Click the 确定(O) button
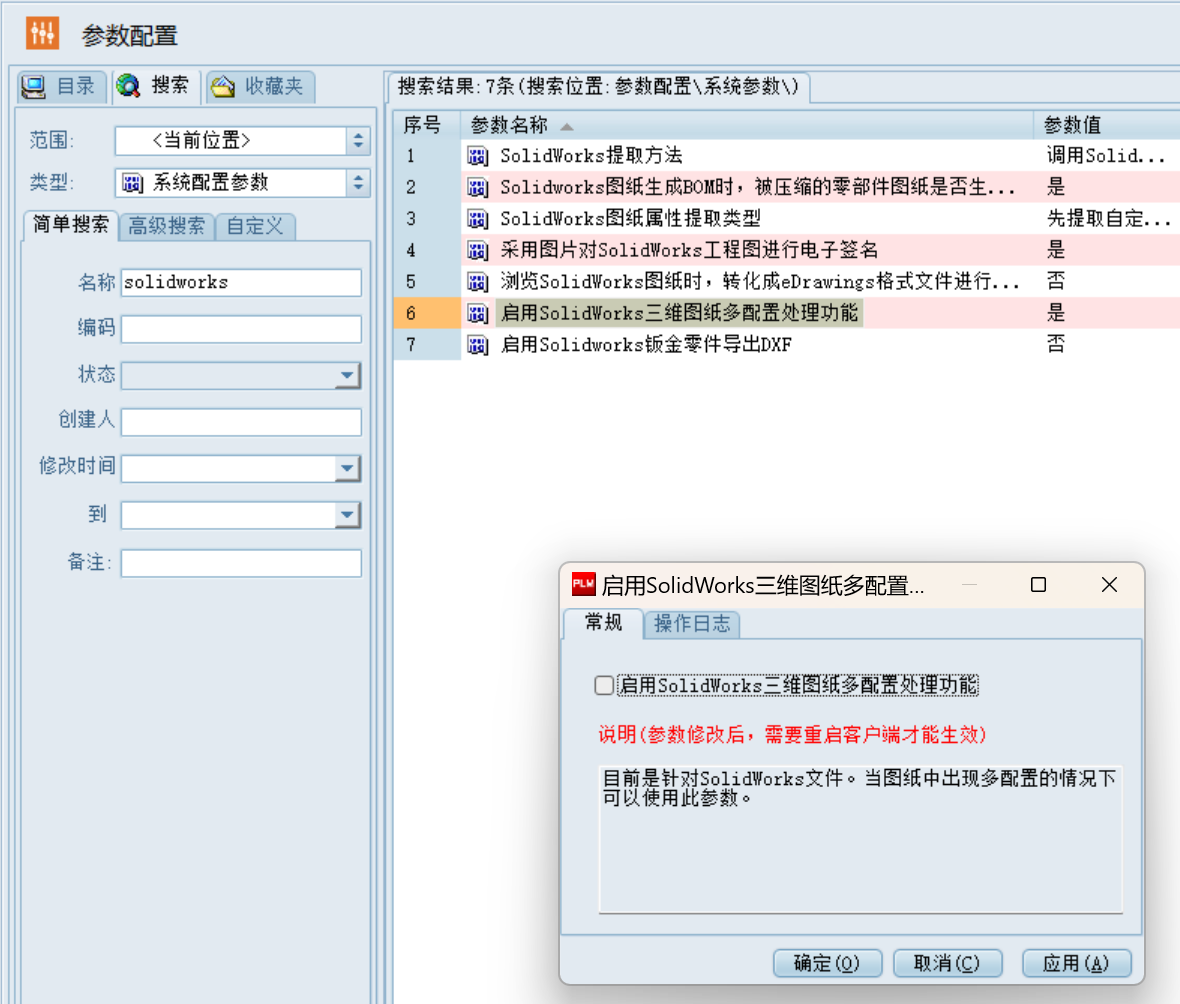Viewport: 1180px width, 1004px height. click(x=827, y=963)
